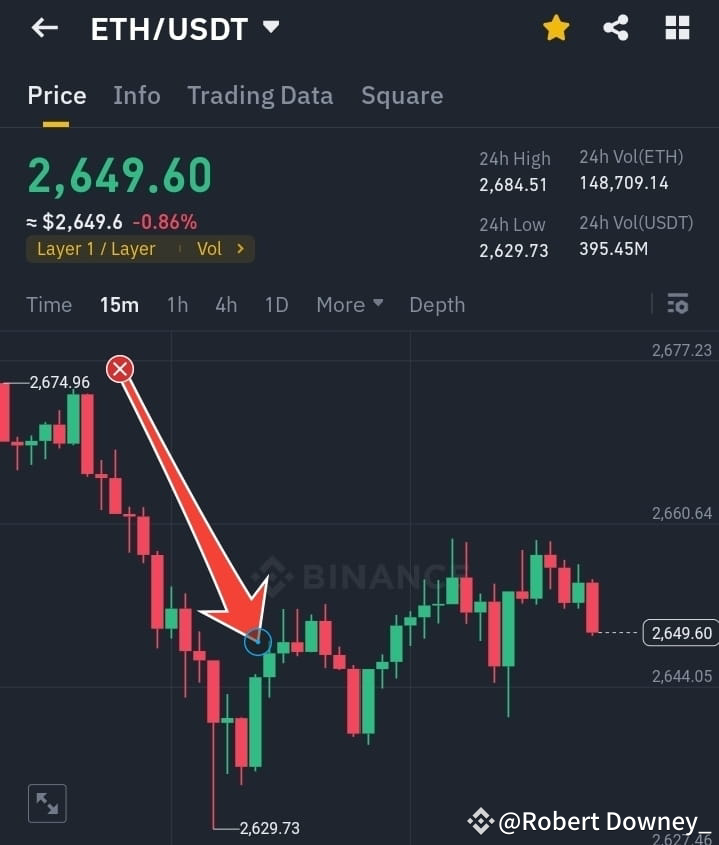This screenshot has height=845, width=719.
Task: Open the grid menu icon top right
Action: (x=677, y=28)
